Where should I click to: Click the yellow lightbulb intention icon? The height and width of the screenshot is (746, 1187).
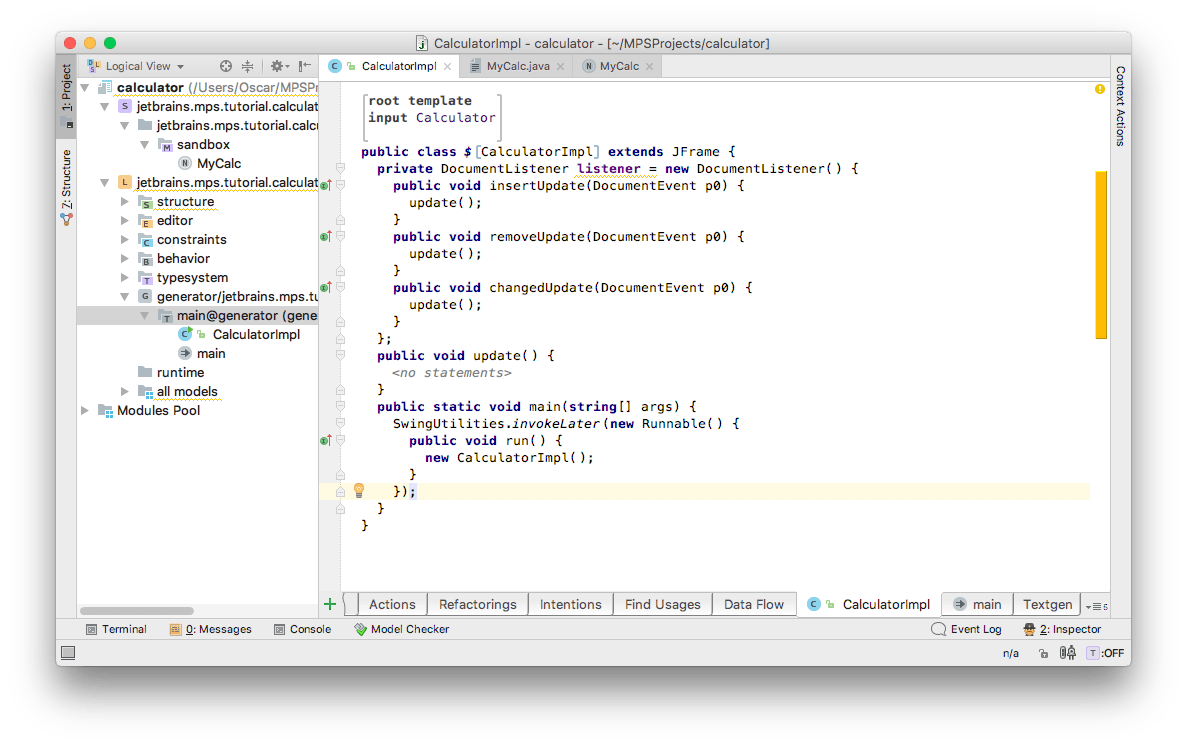tap(359, 491)
